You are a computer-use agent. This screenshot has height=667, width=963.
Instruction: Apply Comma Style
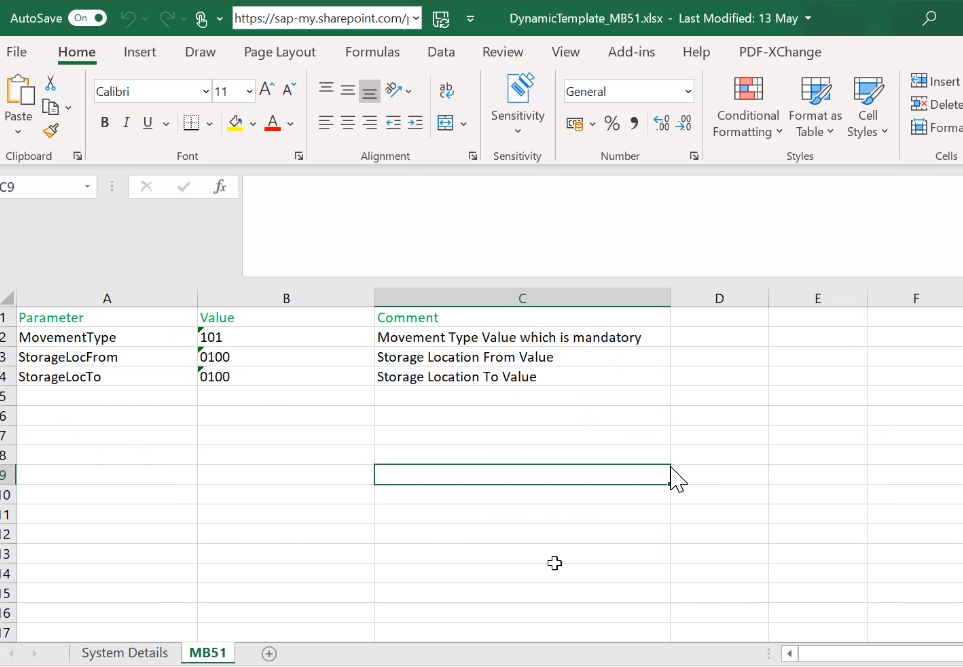(x=634, y=123)
